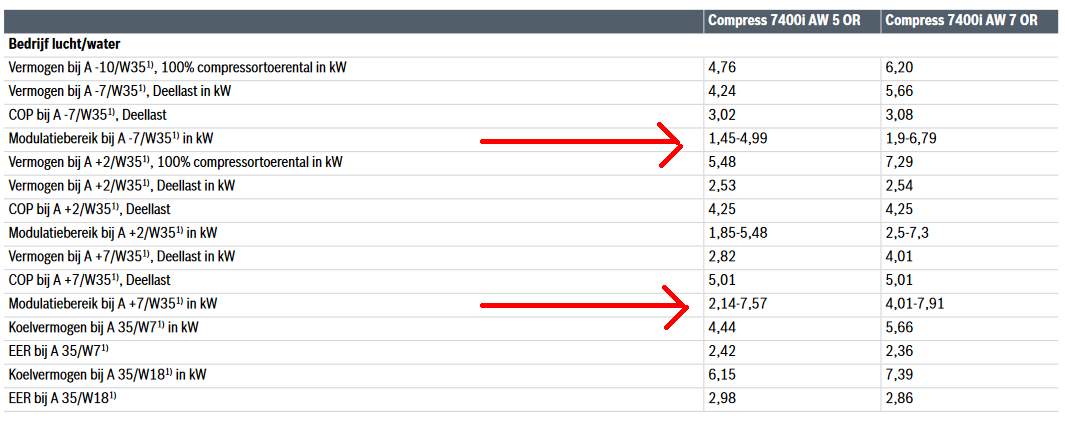Click the Compress 7400i AW 5 OR column header
The height and width of the screenshot is (424, 1065).
(784, 20)
